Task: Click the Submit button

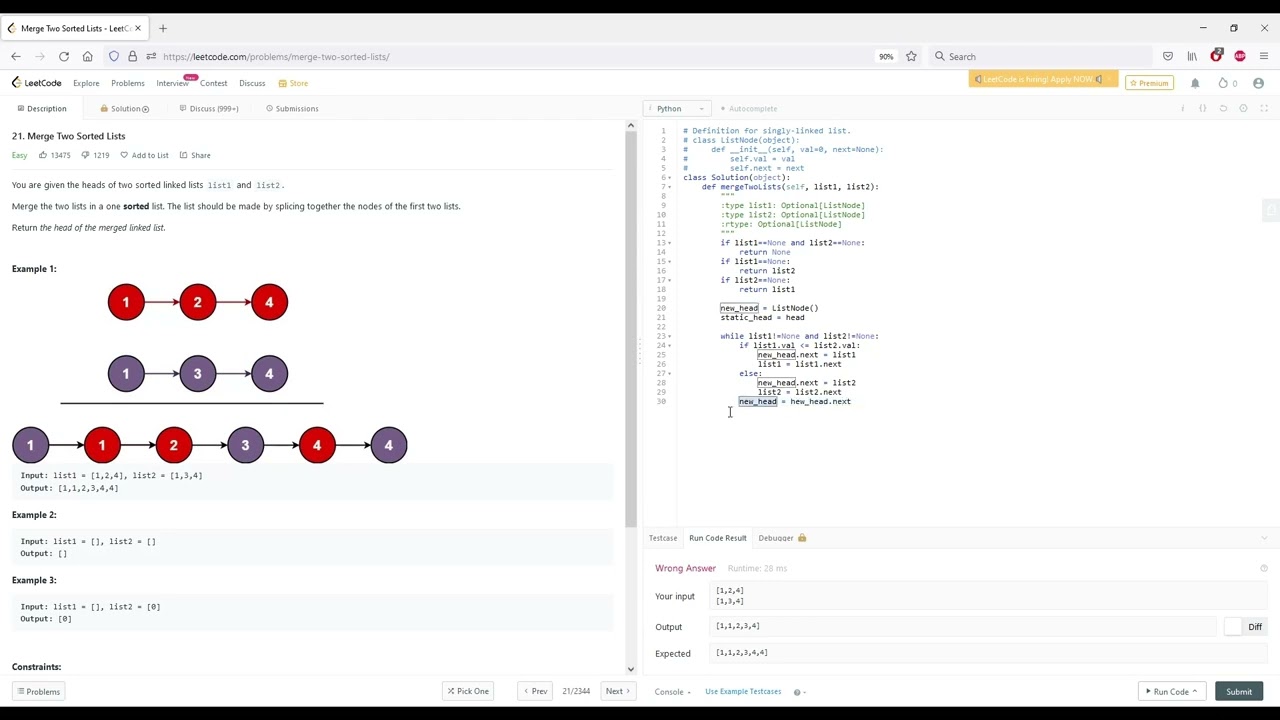Action: pyautogui.click(x=1238, y=692)
